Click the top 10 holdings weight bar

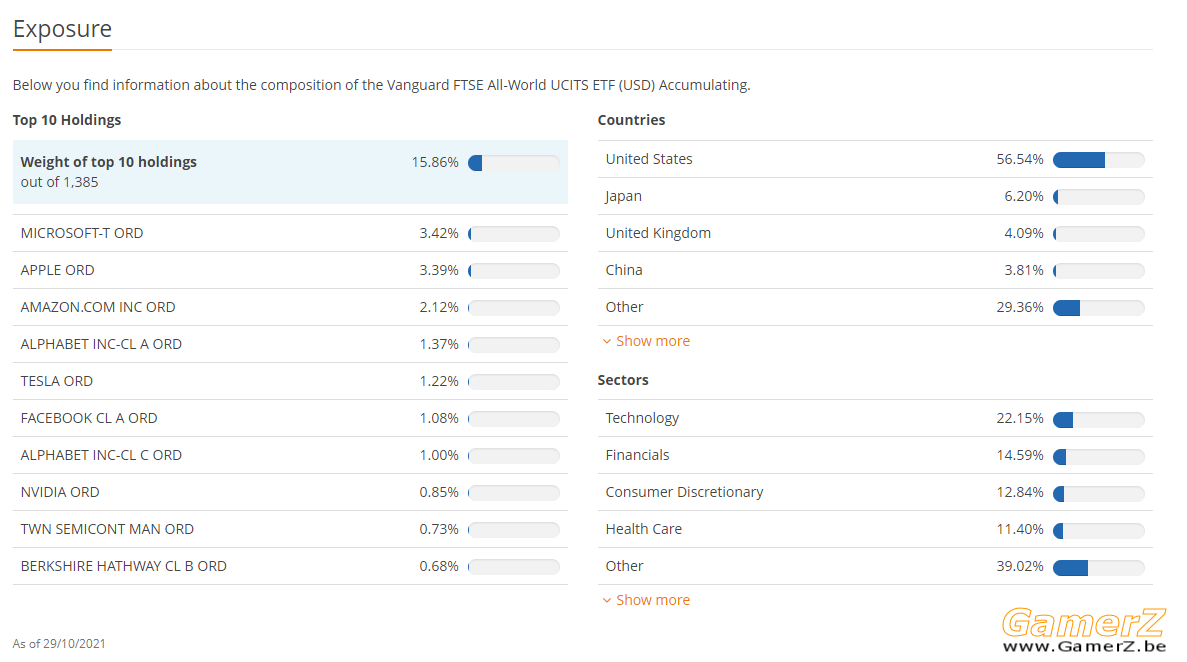(x=514, y=163)
